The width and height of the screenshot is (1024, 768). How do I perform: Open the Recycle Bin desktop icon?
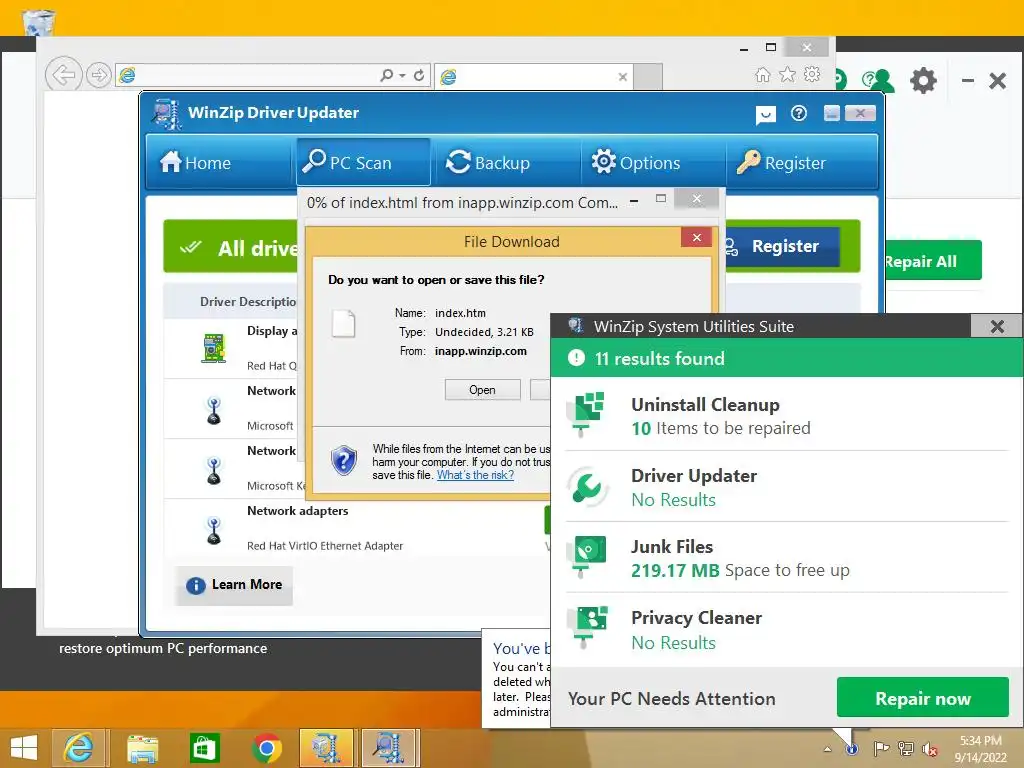click(38, 20)
